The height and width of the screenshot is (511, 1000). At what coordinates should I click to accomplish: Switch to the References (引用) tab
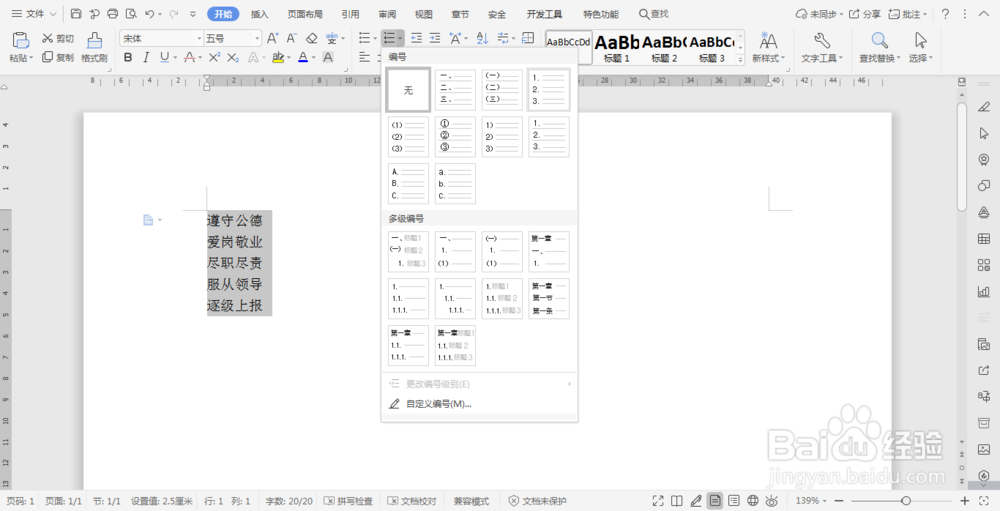click(x=350, y=13)
